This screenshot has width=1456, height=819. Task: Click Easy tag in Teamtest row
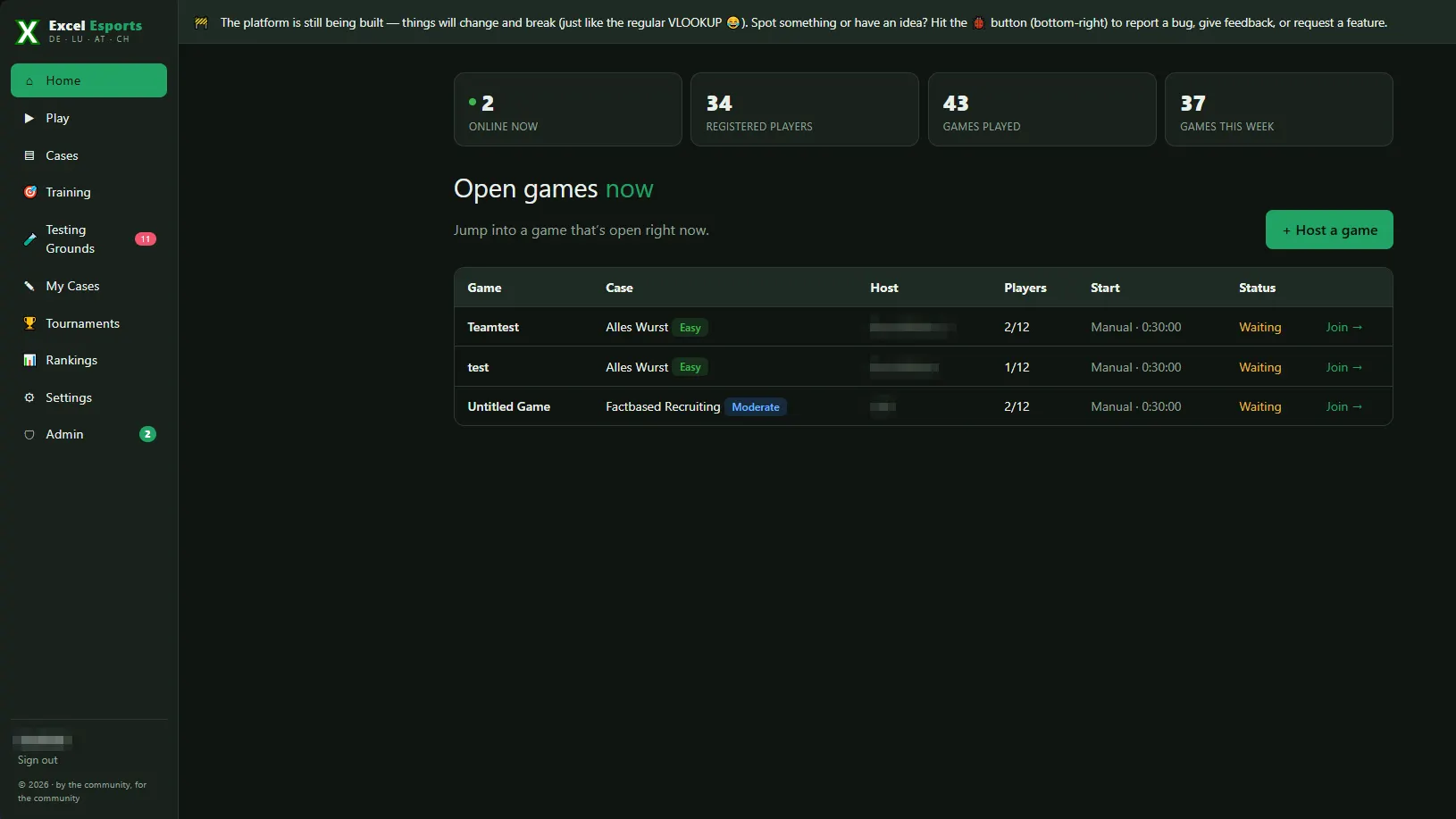click(x=690, y=328)
